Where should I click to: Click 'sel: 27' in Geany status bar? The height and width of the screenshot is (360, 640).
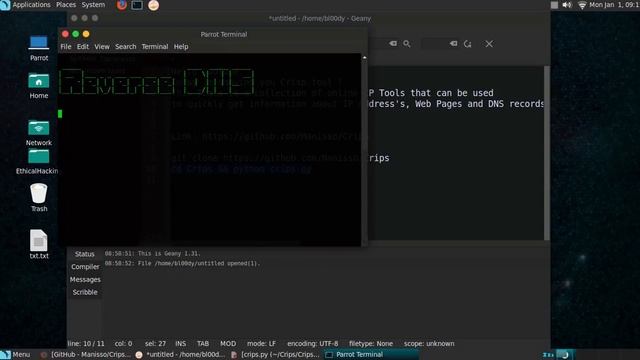(x=155, y=344)
